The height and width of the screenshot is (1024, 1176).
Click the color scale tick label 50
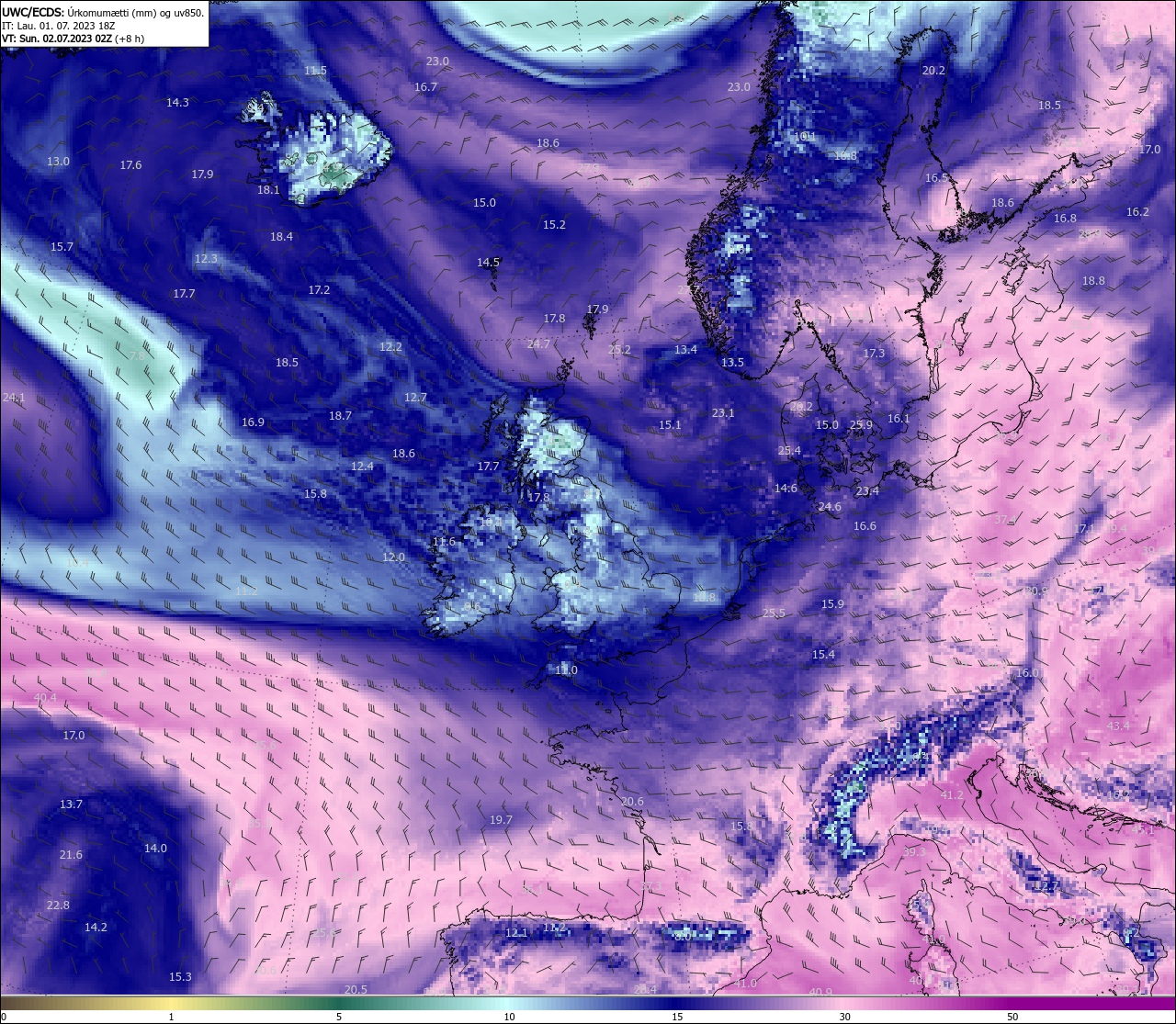(1012, 1017)
